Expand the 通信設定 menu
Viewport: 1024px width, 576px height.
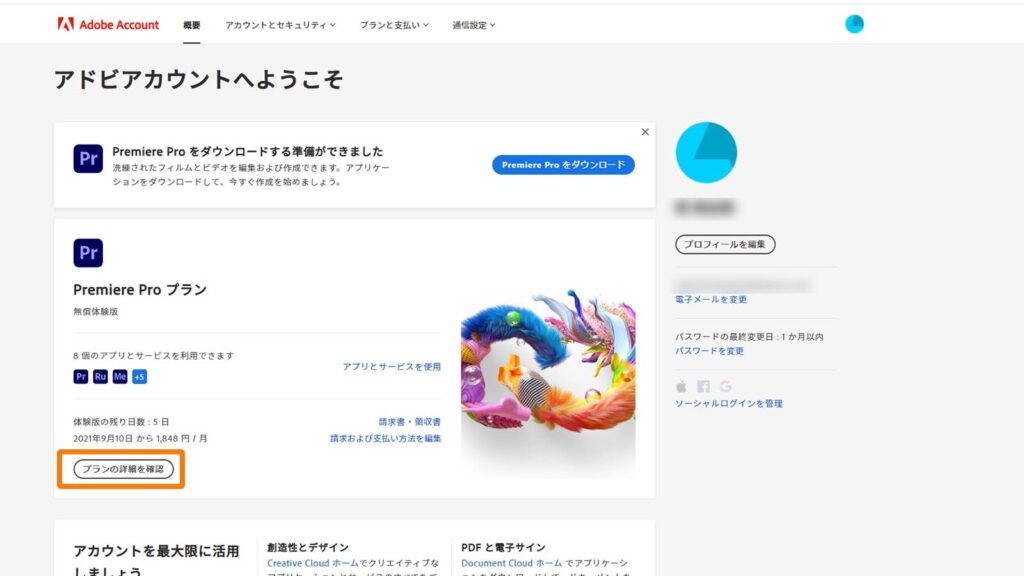coord(473,25)
